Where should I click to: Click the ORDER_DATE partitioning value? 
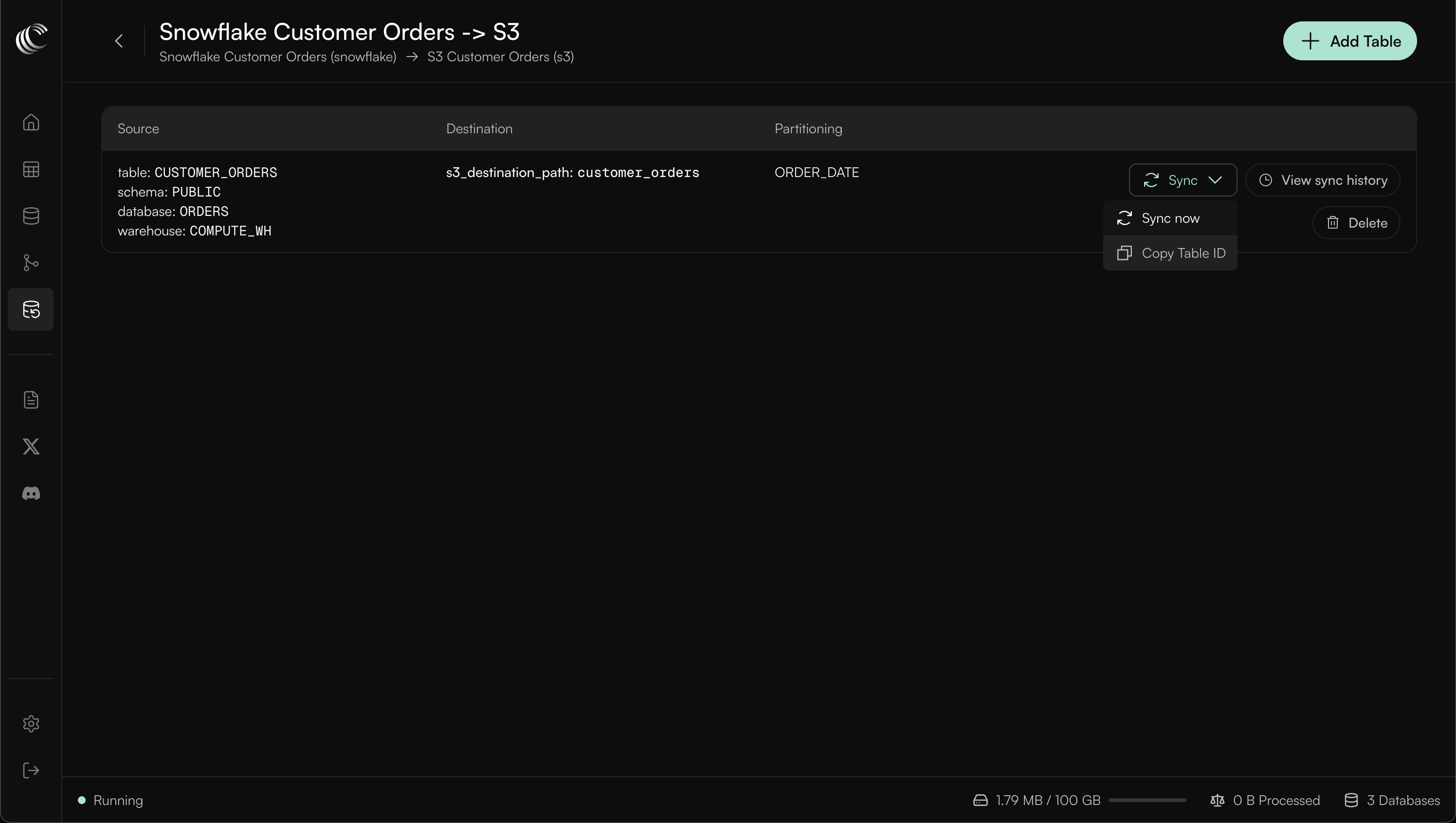[817, 172]
